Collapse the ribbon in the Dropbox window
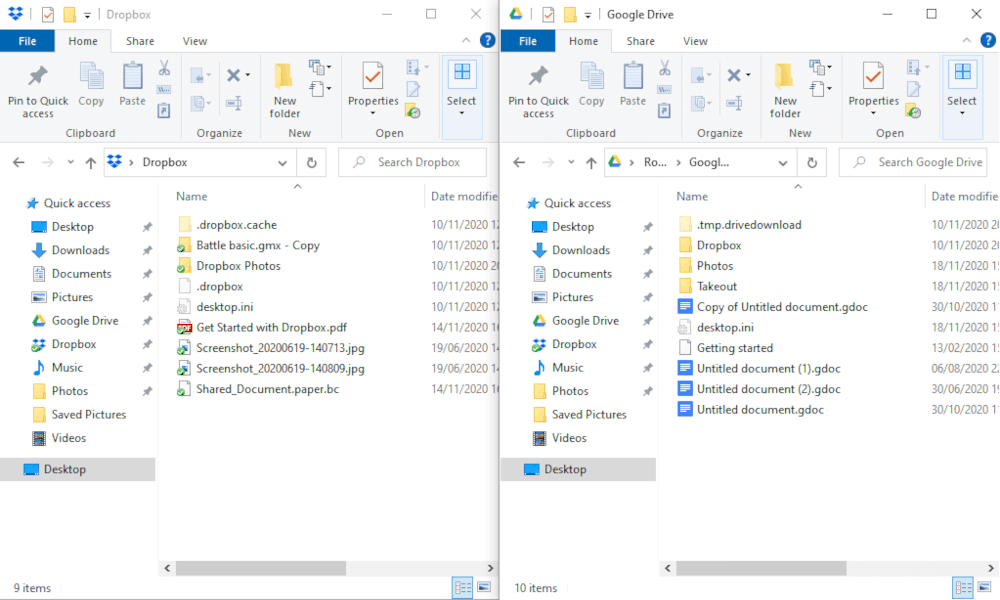The height and width of the screenshot is (600, 1000). point(466,41)
